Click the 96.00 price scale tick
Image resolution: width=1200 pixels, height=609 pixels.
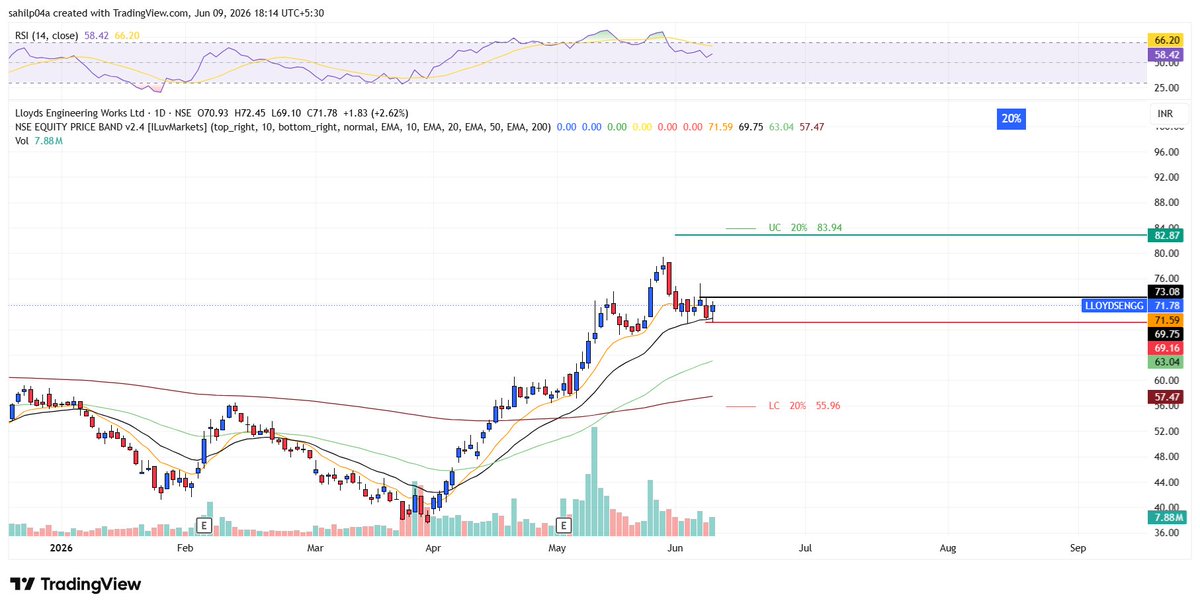click(1166, 152)
